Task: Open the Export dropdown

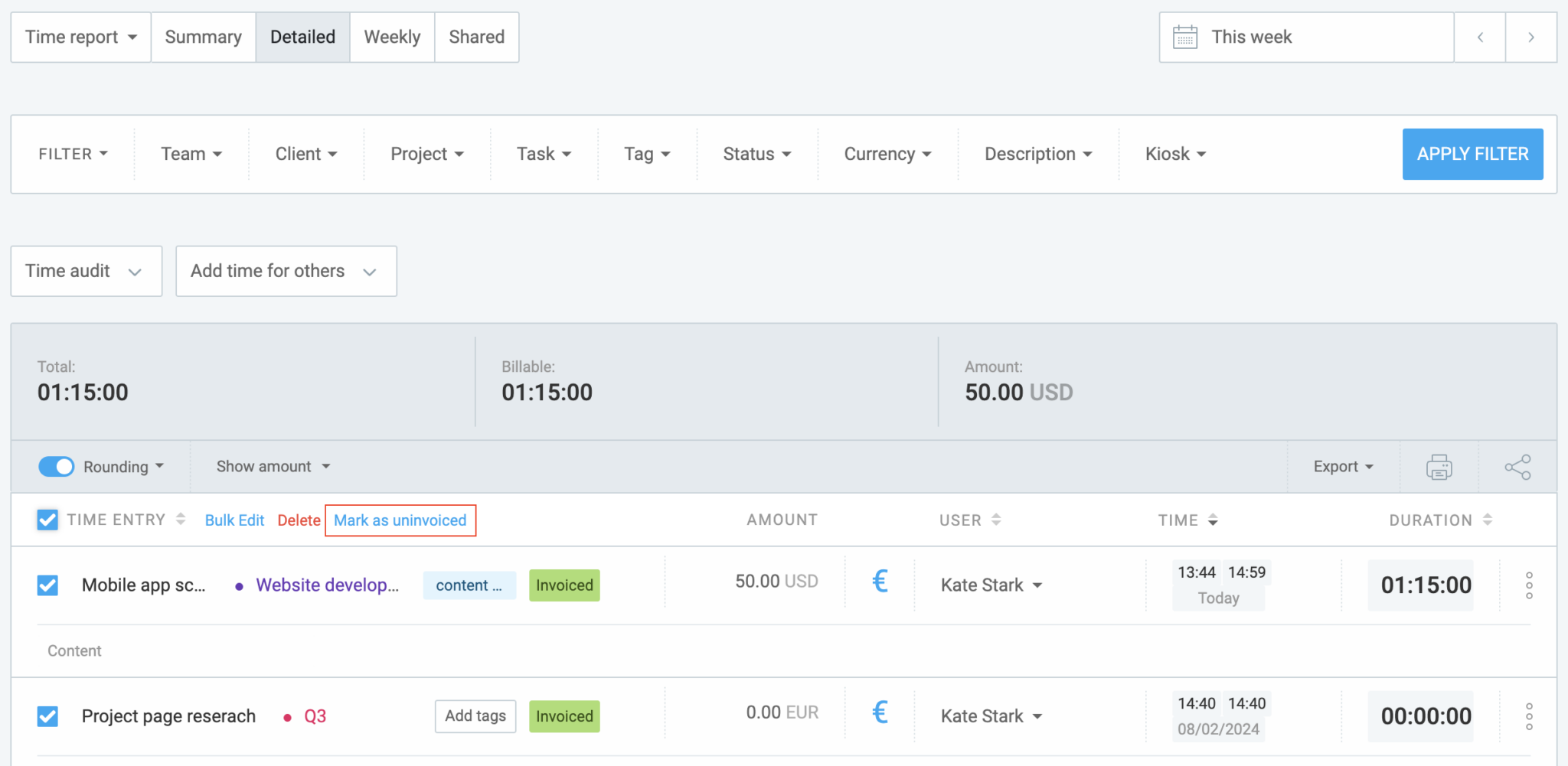Action: [1341, 466]
